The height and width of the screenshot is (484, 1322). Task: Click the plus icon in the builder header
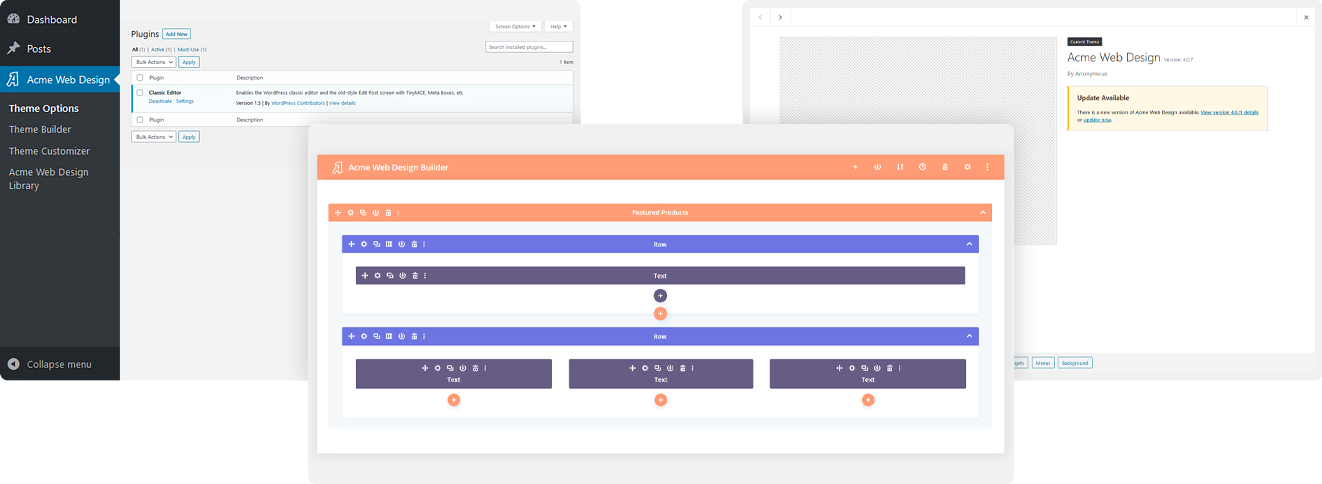coord(855,167)
